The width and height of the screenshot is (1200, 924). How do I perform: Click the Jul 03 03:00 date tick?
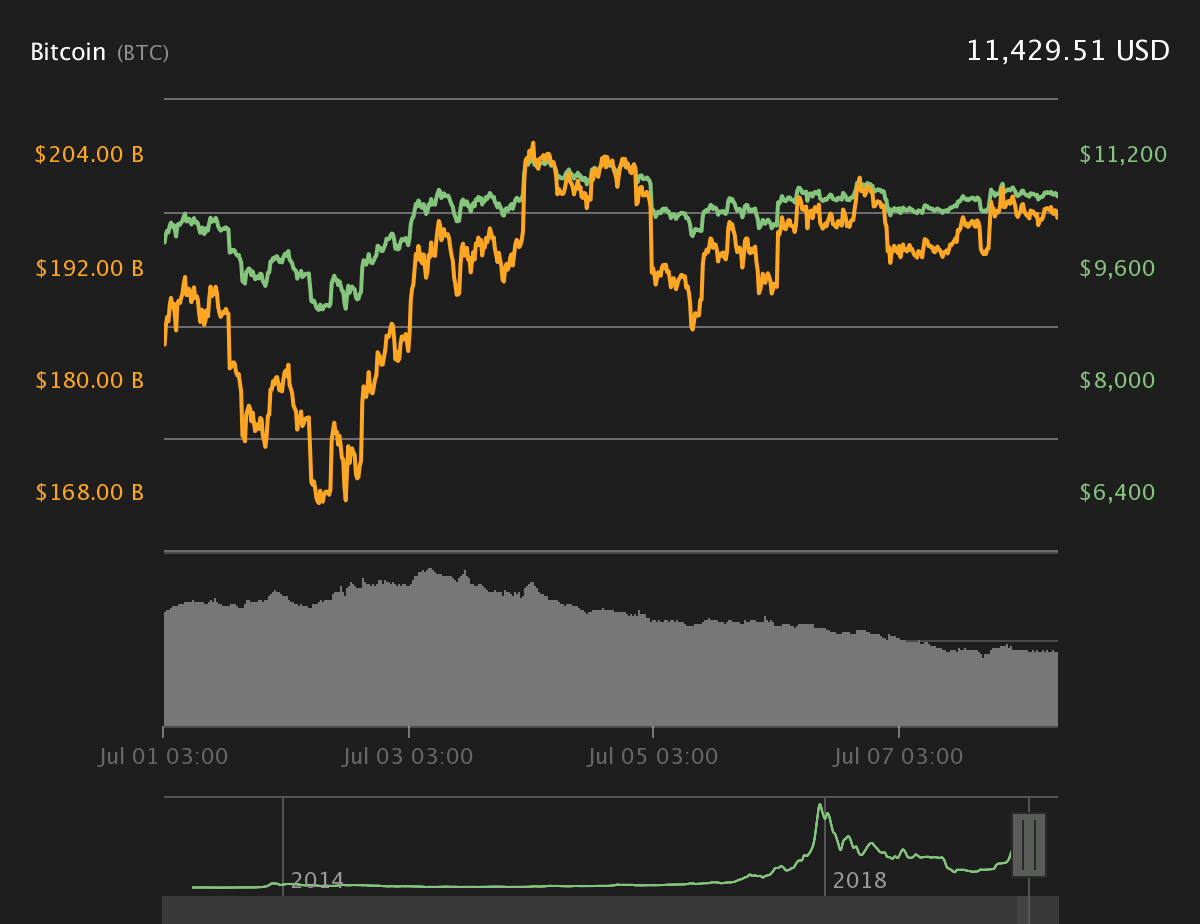(x=408, y=756)
